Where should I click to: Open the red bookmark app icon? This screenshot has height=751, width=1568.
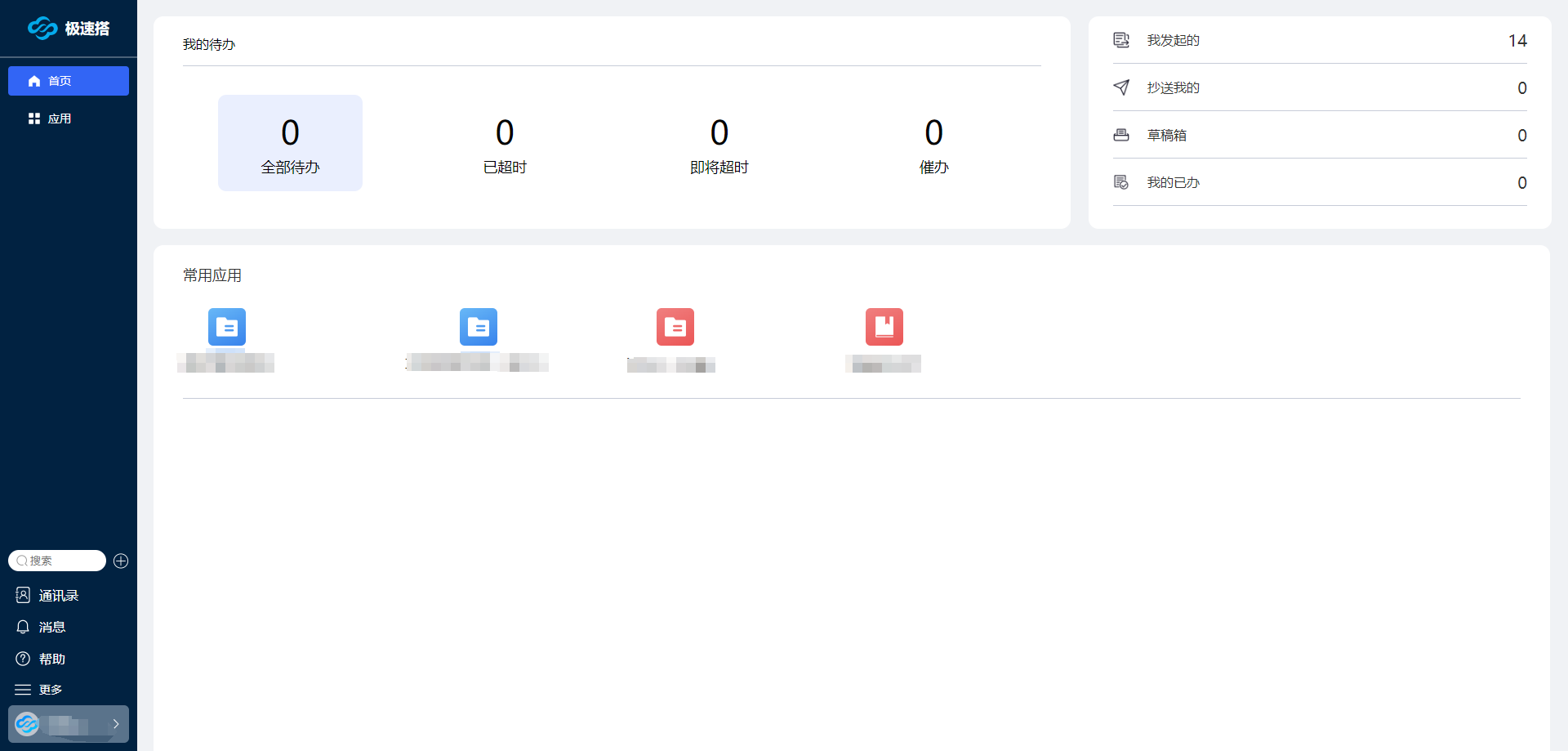(884, 327)
